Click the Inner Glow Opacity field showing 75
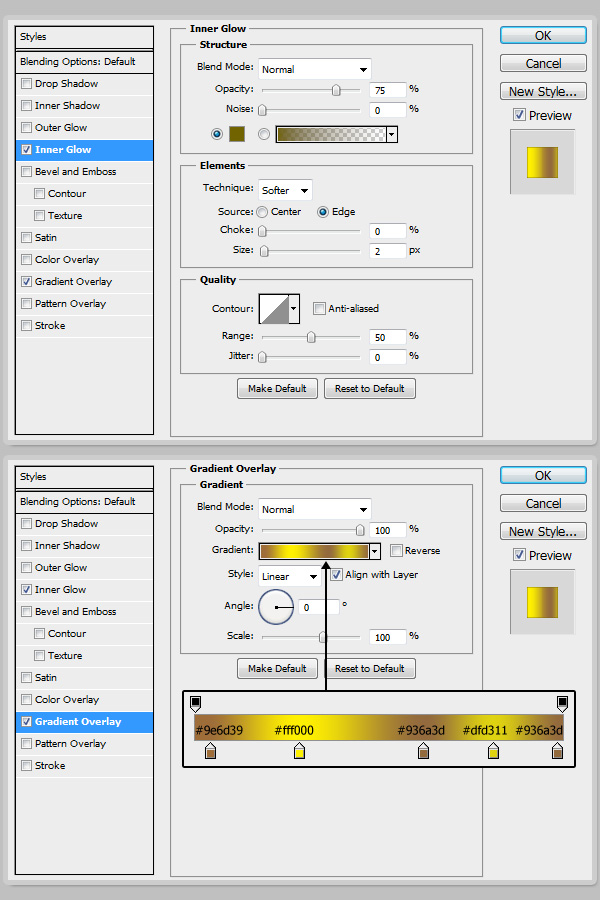 [x=388, y=90]
